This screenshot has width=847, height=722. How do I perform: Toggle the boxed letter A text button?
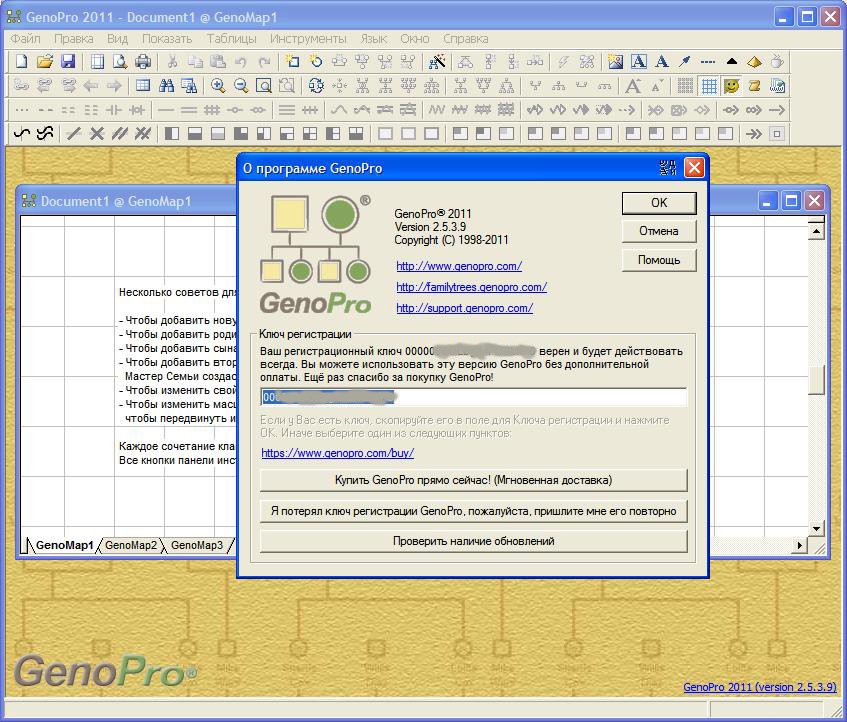click(638, 62)
